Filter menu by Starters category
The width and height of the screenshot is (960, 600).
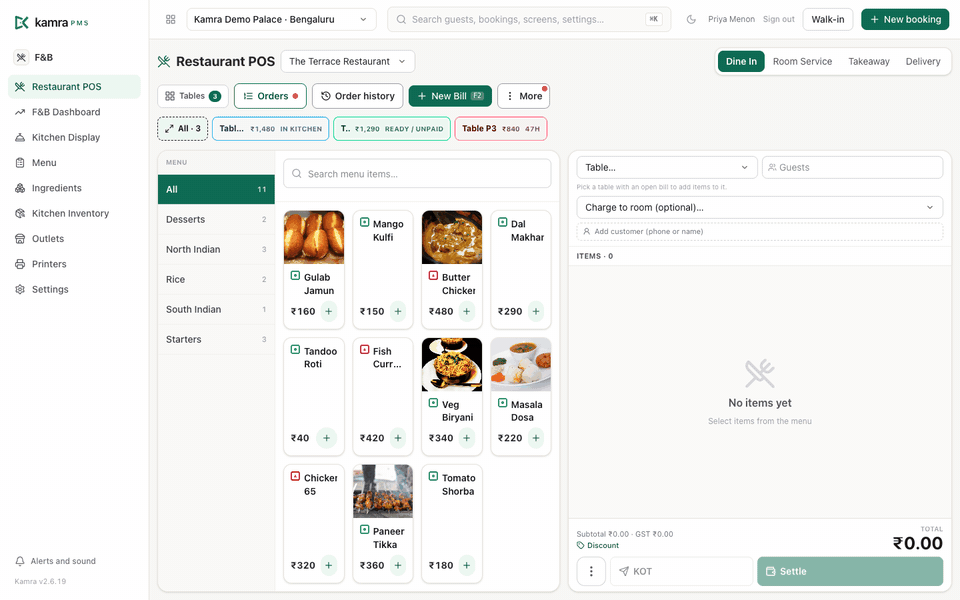click(x=216, y=339)
